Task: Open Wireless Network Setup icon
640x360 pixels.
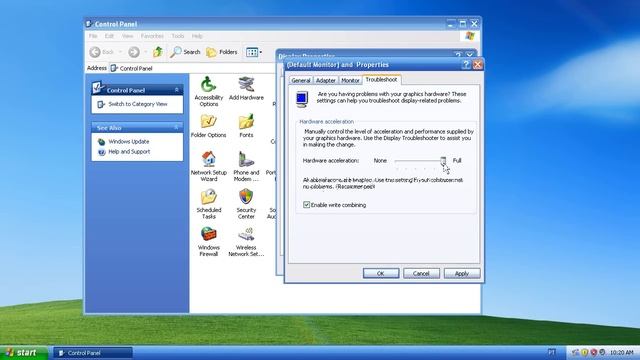Action: coord(246,242)
